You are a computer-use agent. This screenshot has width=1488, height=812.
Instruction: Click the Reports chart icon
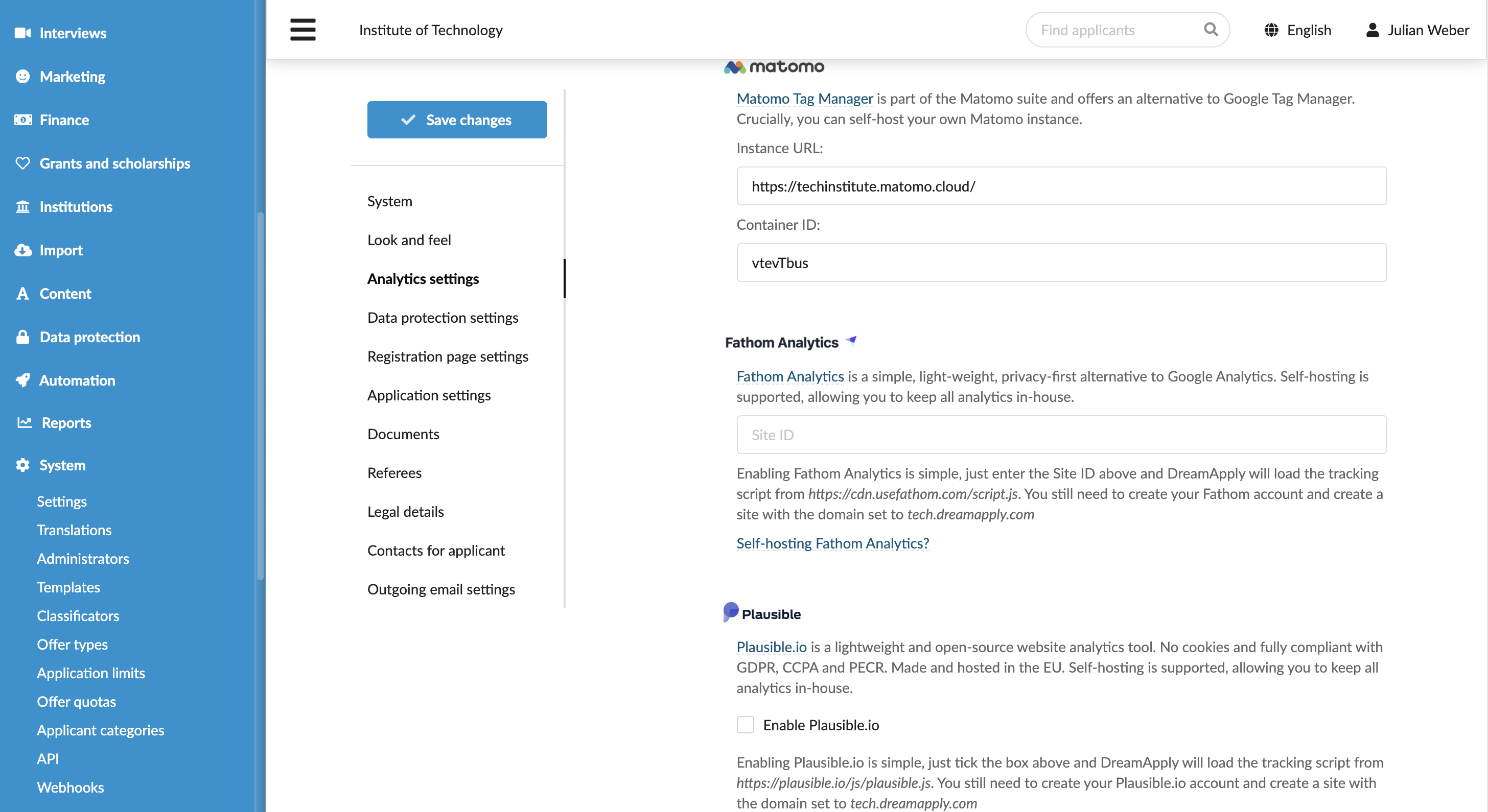[x=24, y=422]
